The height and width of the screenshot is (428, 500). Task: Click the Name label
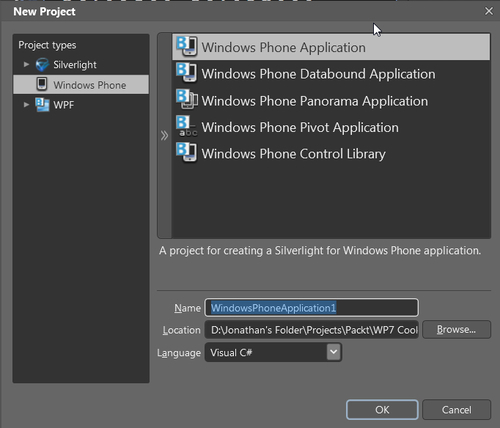187,308
